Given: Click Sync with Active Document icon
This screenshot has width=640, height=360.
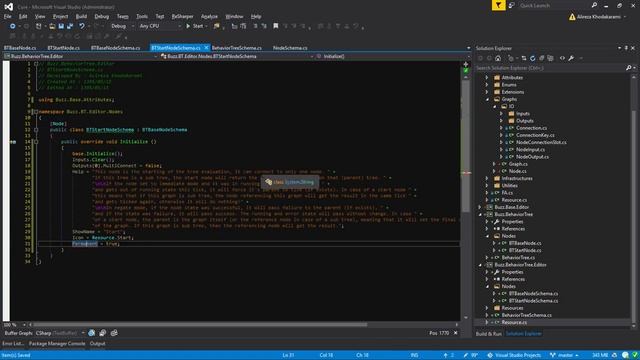Looking at the screenshot, I should pos(524,58).
